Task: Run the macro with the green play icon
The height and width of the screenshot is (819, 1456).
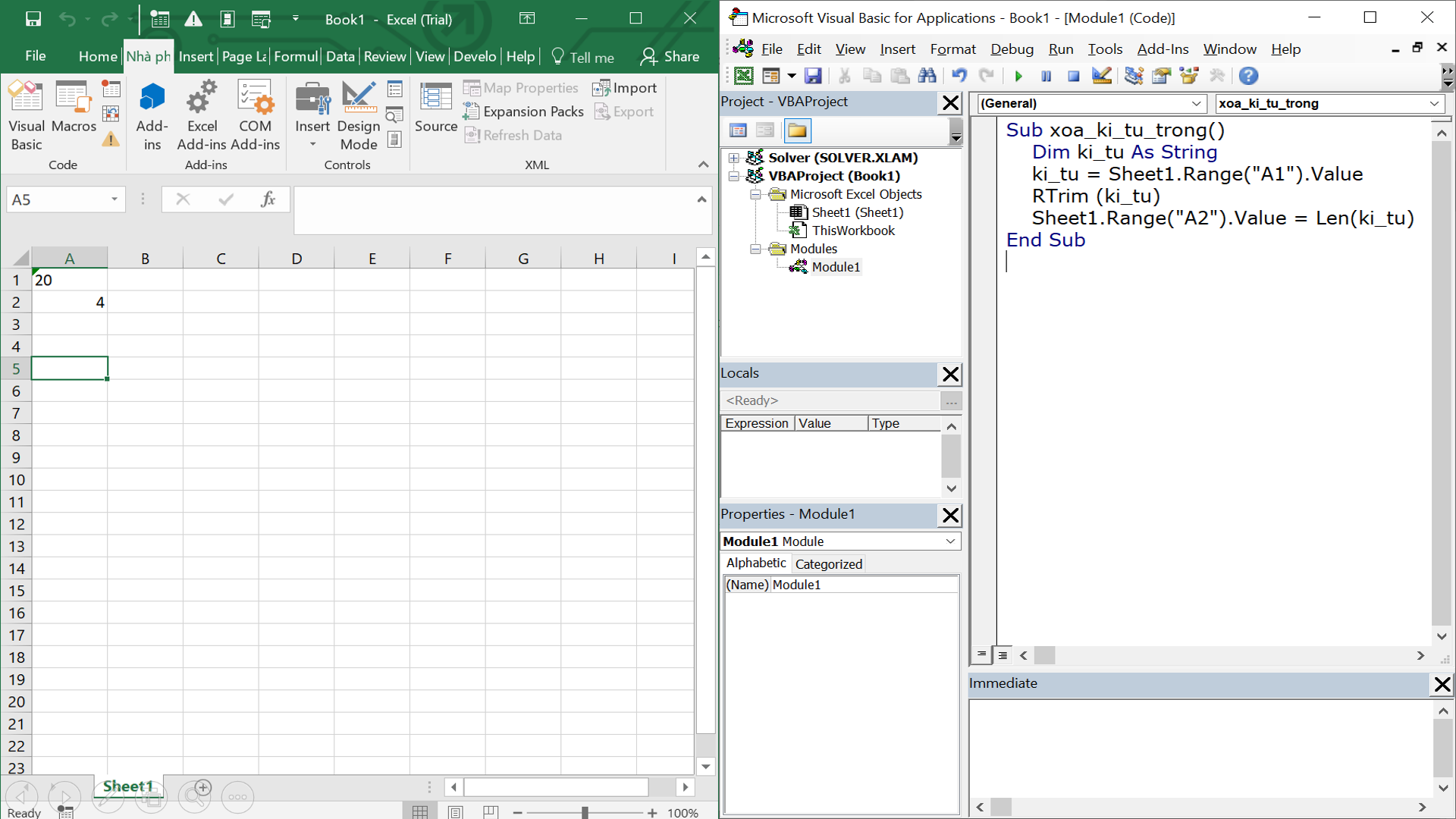Action: click(1018, 76)
